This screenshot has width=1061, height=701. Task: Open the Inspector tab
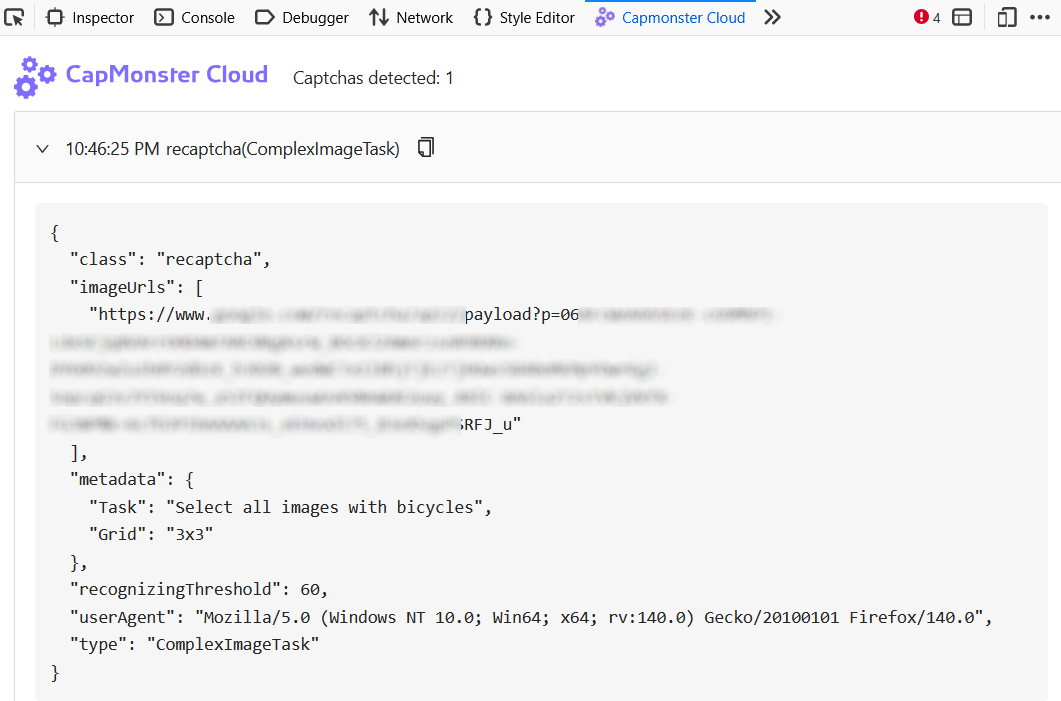coord(90,17)
